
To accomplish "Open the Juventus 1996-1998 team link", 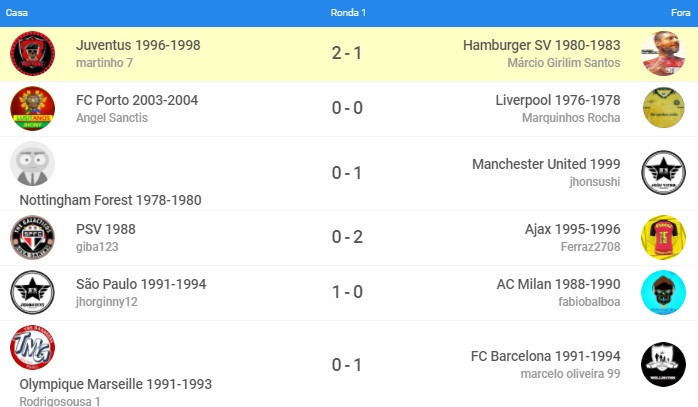I will [x=138, y=45].
